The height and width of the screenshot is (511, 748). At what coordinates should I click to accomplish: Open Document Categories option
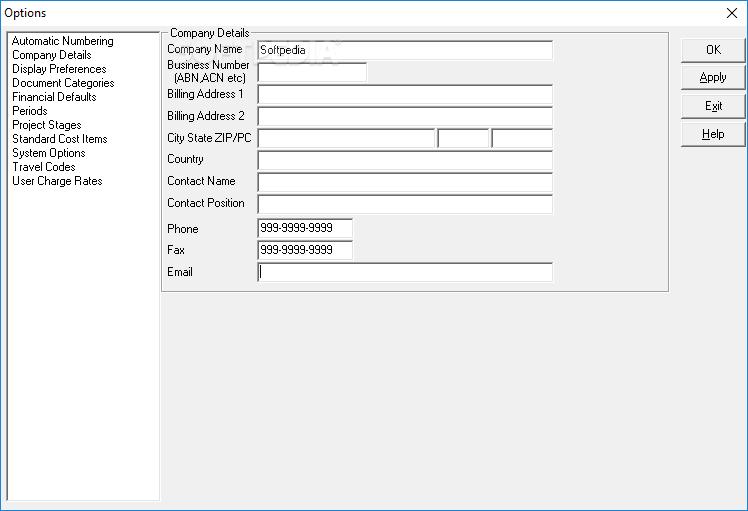pyautogui.click(x=63, y=83)
